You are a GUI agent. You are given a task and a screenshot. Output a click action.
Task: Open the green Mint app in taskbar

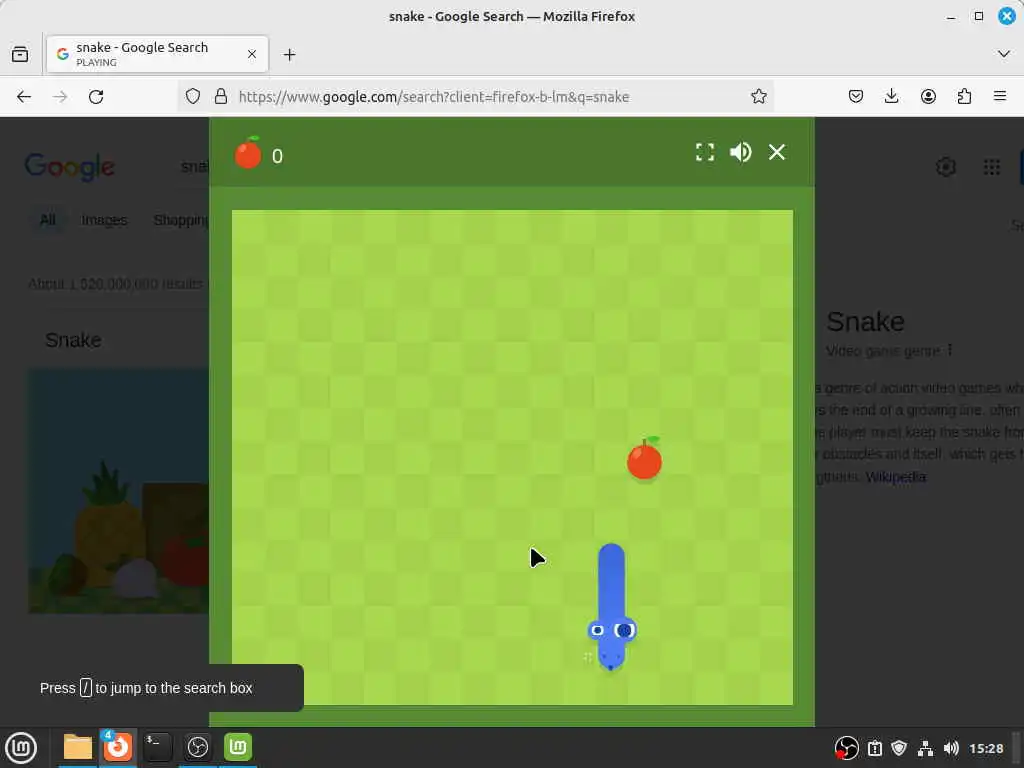click(x=238, y=747)
